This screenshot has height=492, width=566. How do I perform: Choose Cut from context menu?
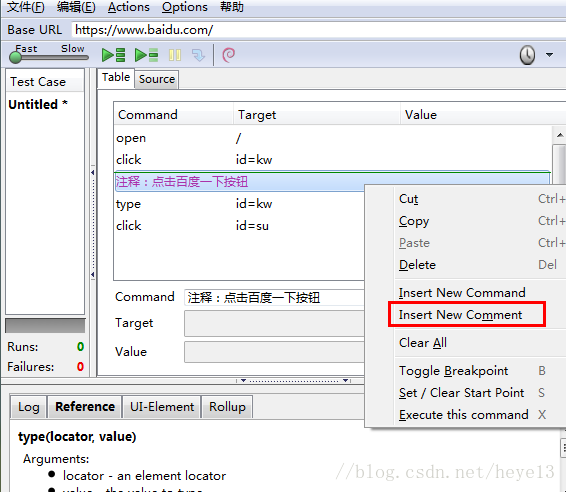click(x=480, y=199)
